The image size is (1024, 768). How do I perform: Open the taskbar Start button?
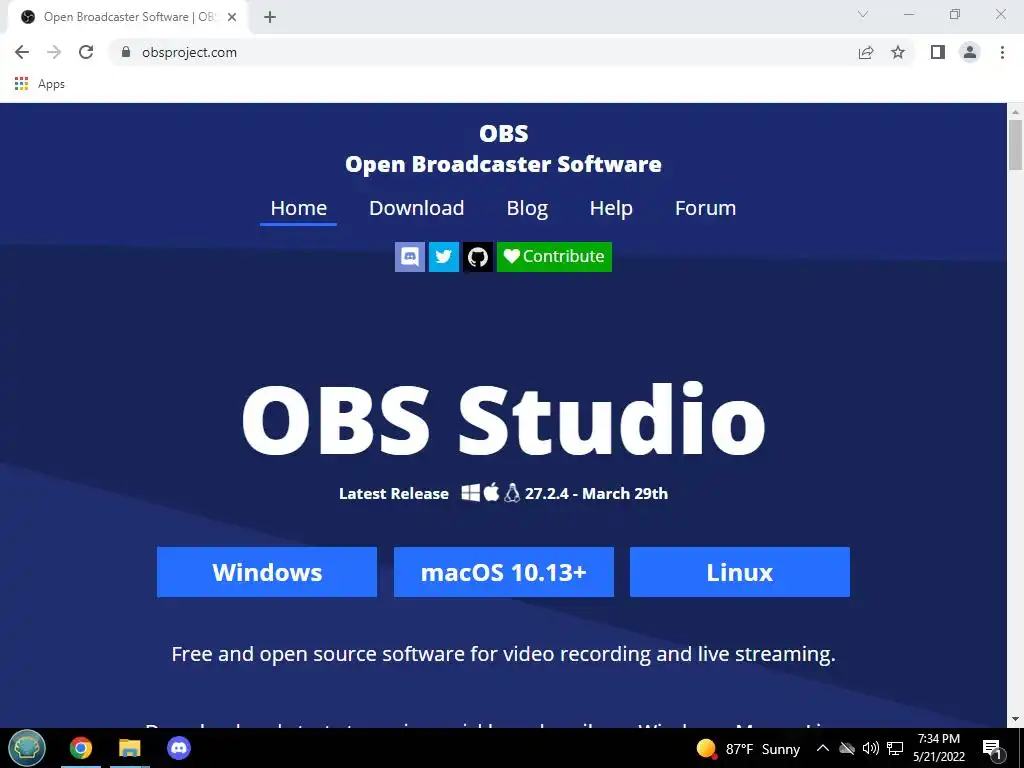pos(27,748)
